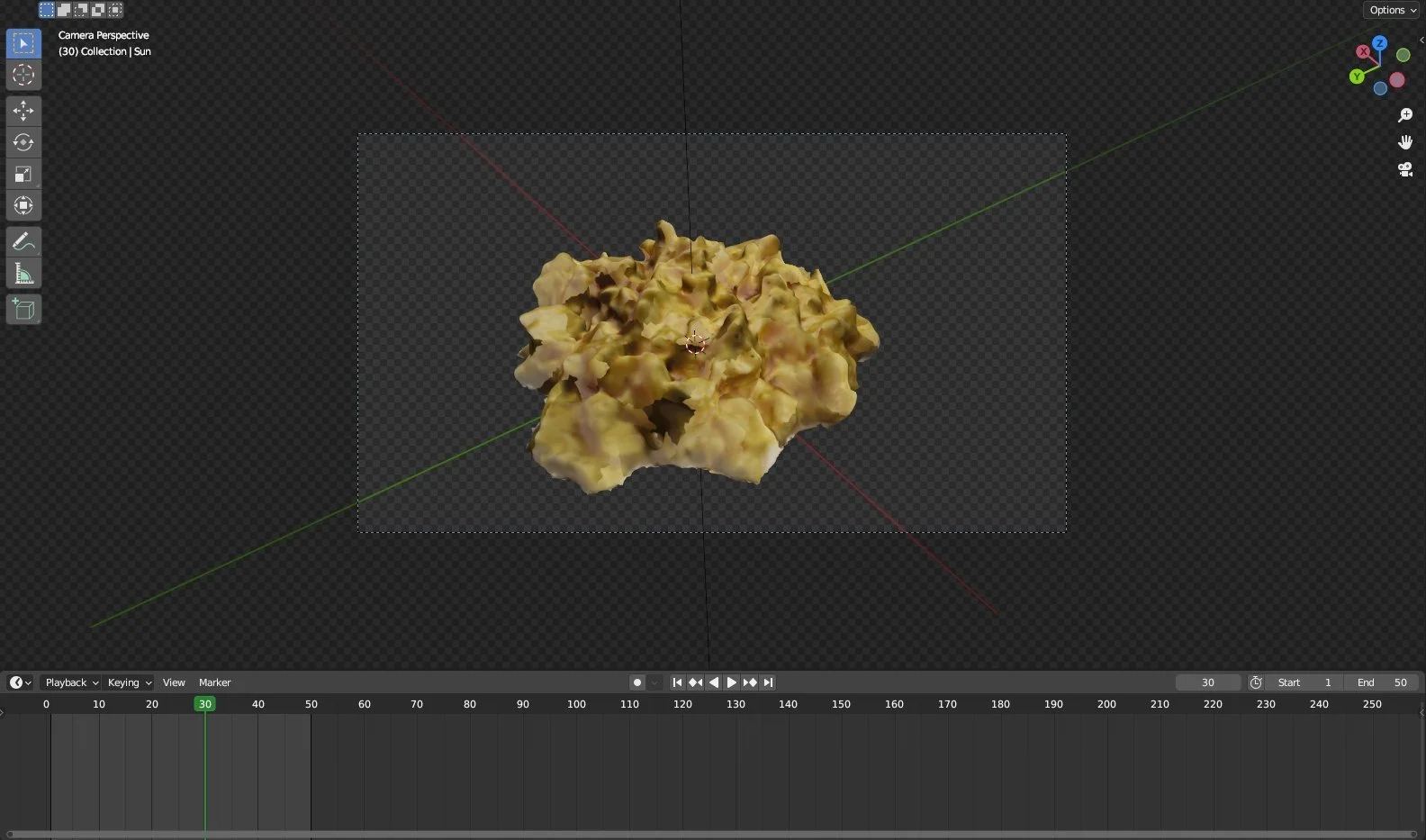Pick the Measure tool

[x=23, y=274]
